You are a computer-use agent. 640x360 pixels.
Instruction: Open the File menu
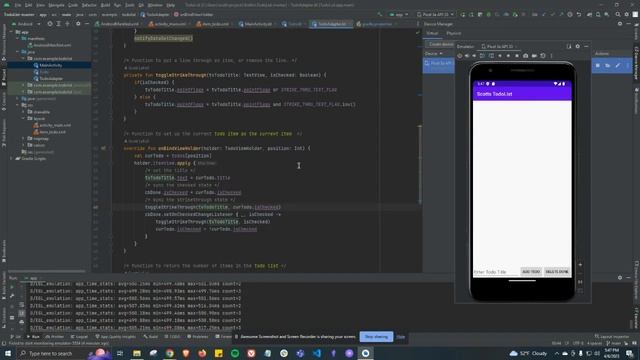click(18, 5)
